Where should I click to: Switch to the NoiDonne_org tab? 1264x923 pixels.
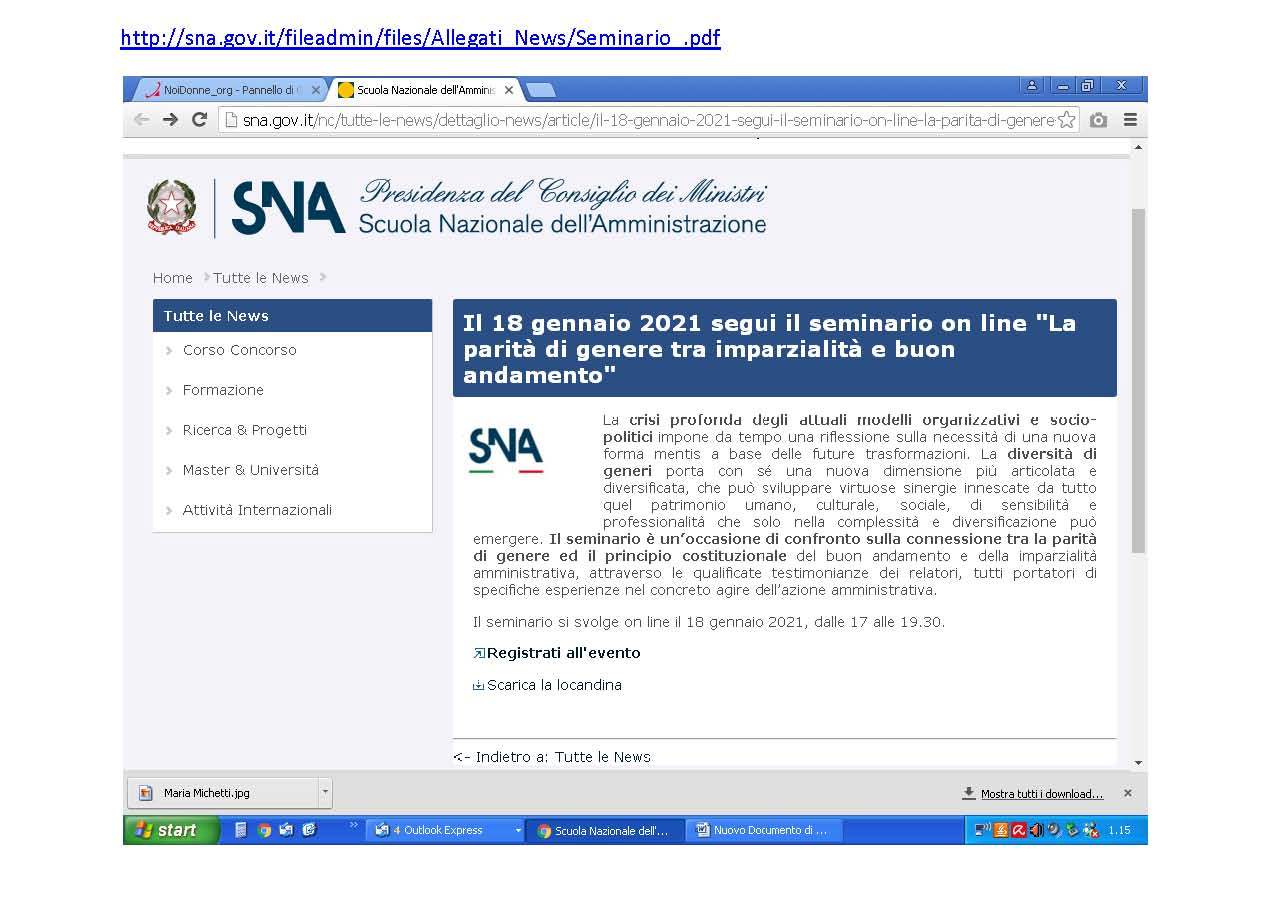[229, 90]
